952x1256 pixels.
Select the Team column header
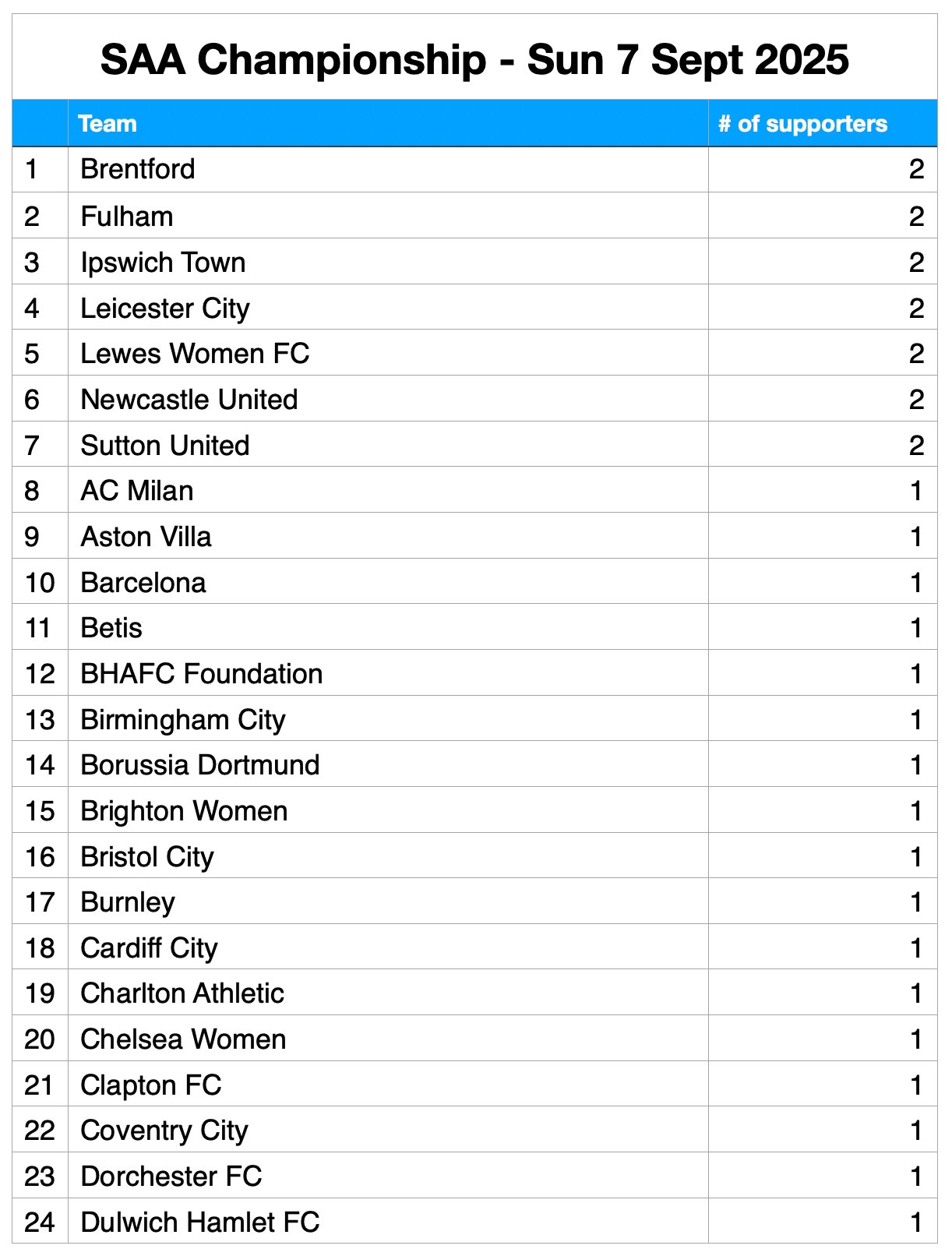point(108,124)
